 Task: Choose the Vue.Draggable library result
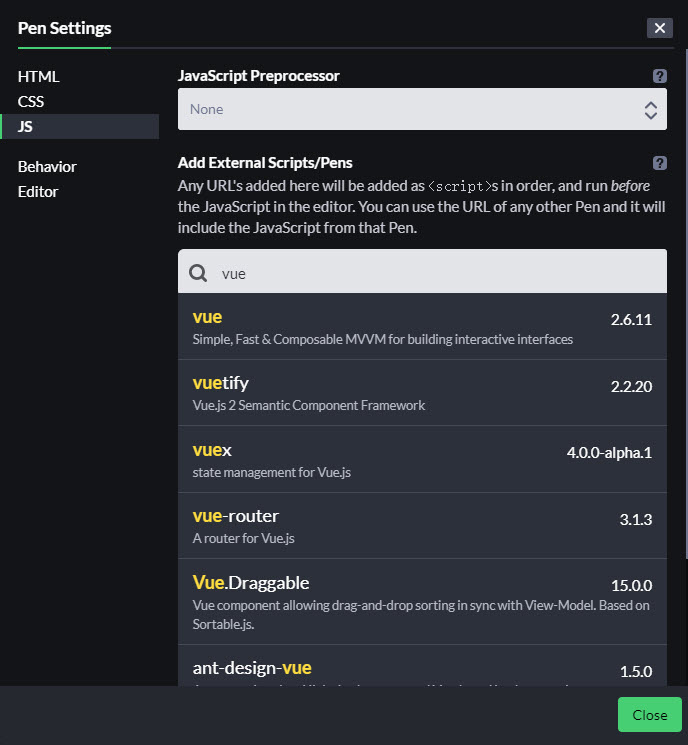[422, 600]
